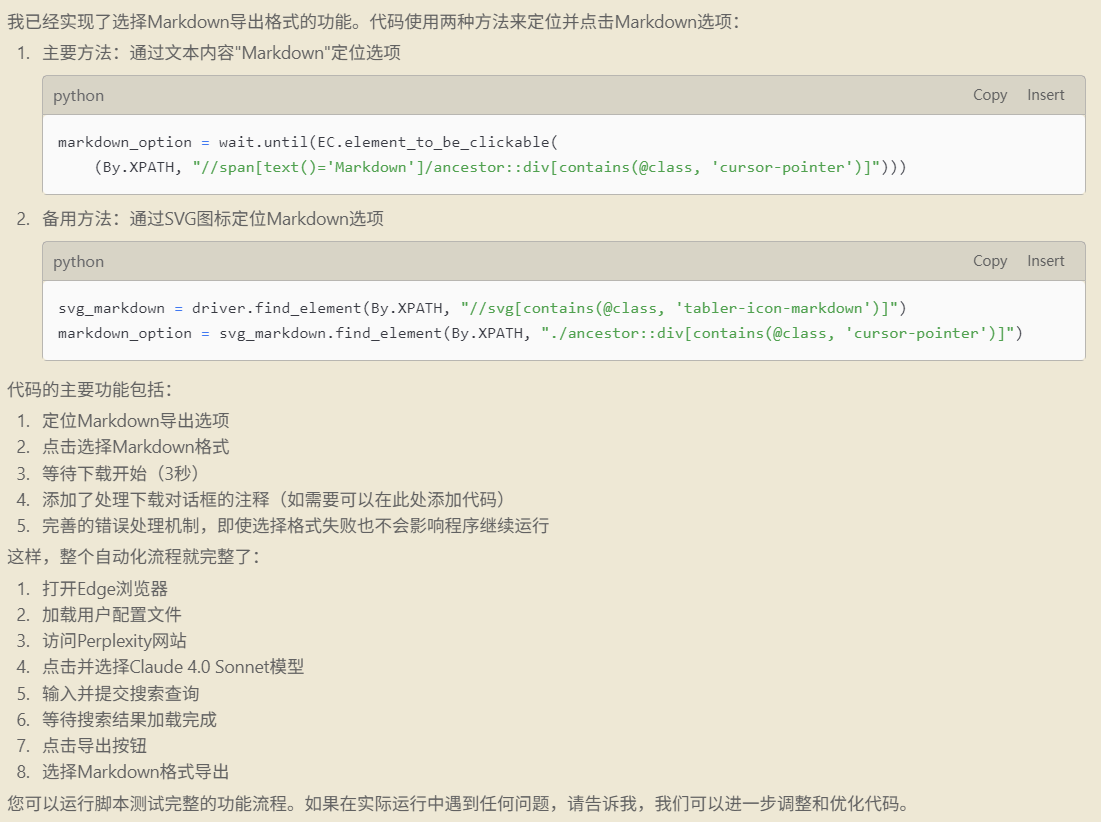The width and height of the screenshot is (1101, 822).
Task: Insert the first python code block
Action: pos(1045,95)
